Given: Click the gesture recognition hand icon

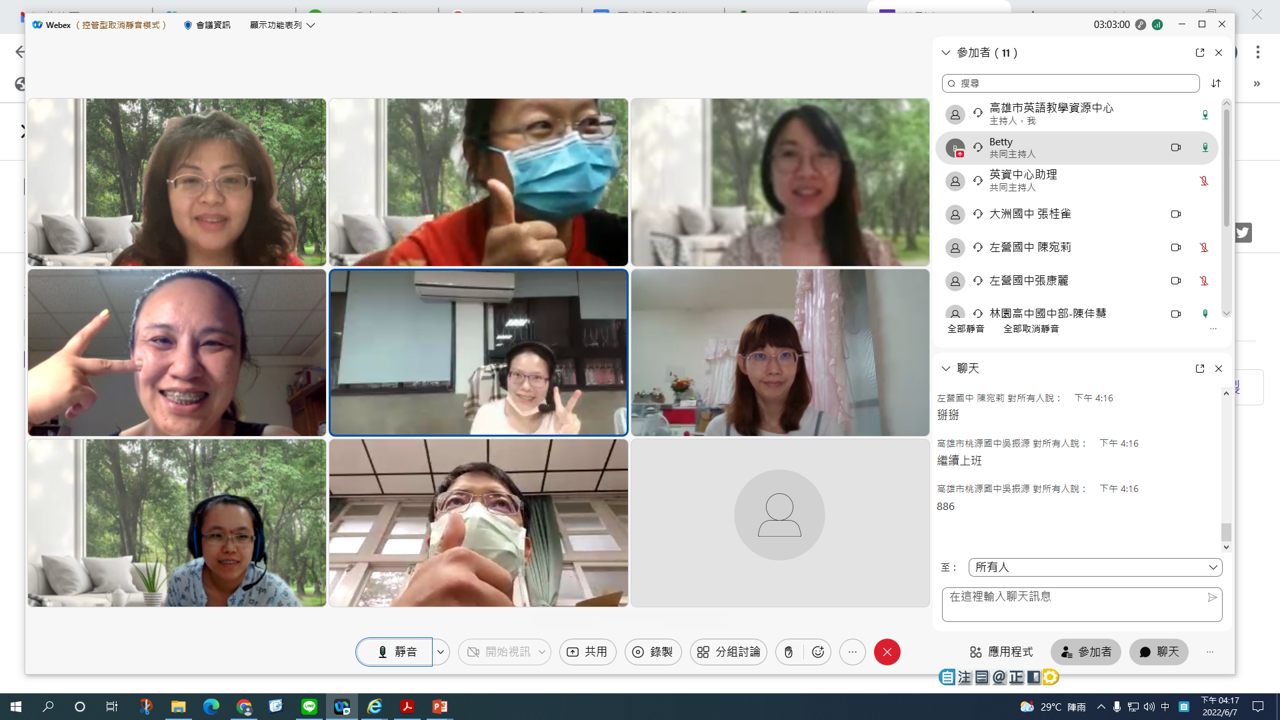Looking at the screenshot, I should (789, 652).
